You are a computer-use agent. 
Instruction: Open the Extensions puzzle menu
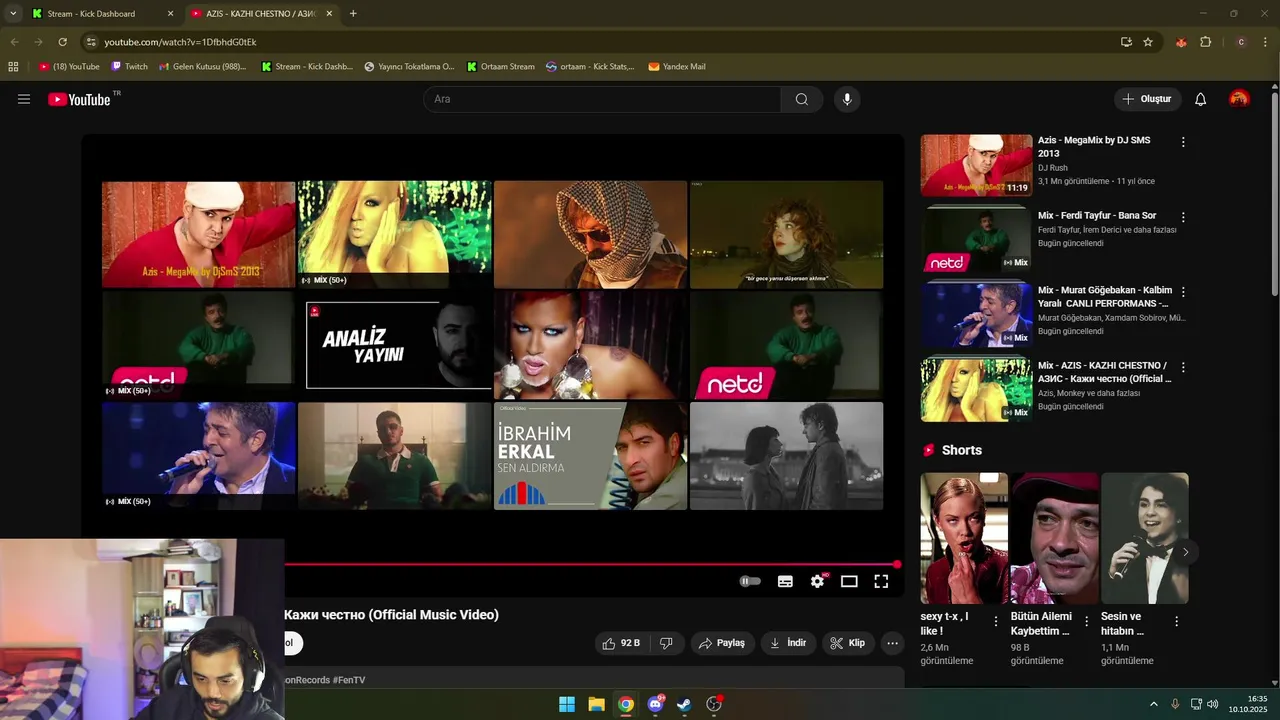[x=1205, y=42]
